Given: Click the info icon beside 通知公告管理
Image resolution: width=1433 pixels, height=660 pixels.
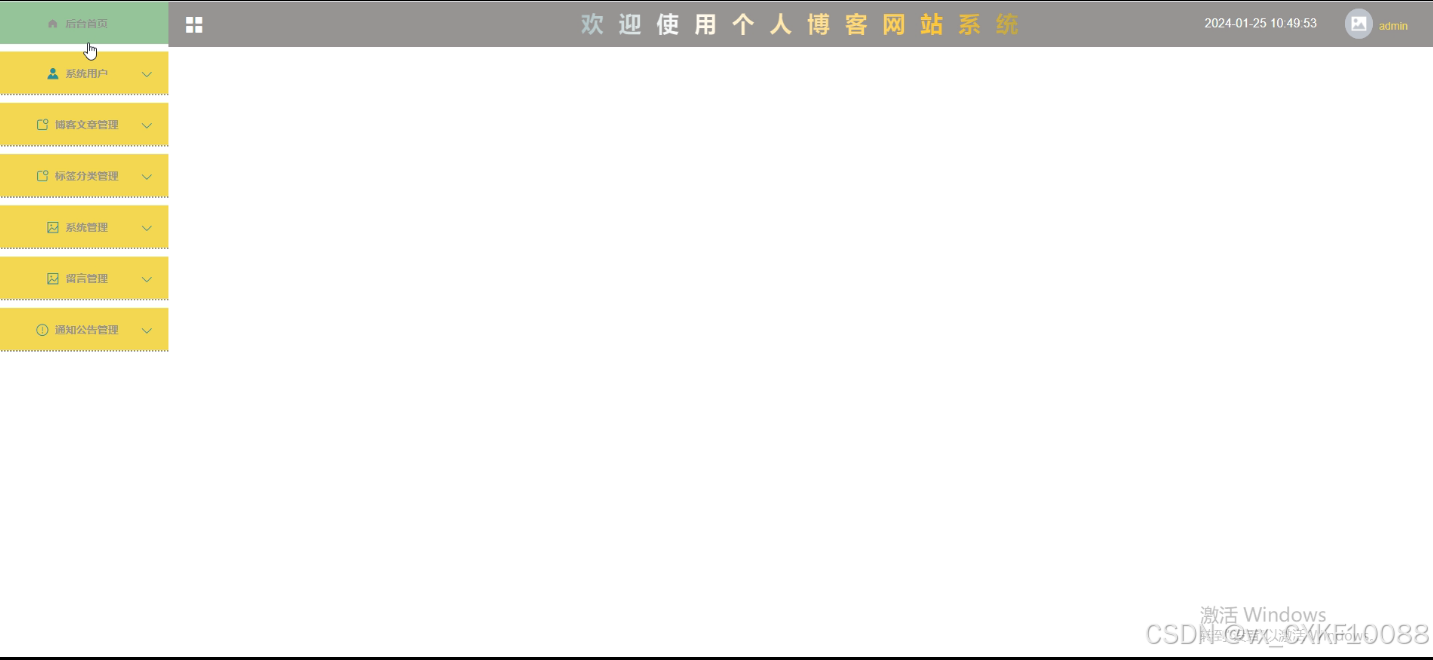Looking at the screenshot, I should click(x=42, y=330).
